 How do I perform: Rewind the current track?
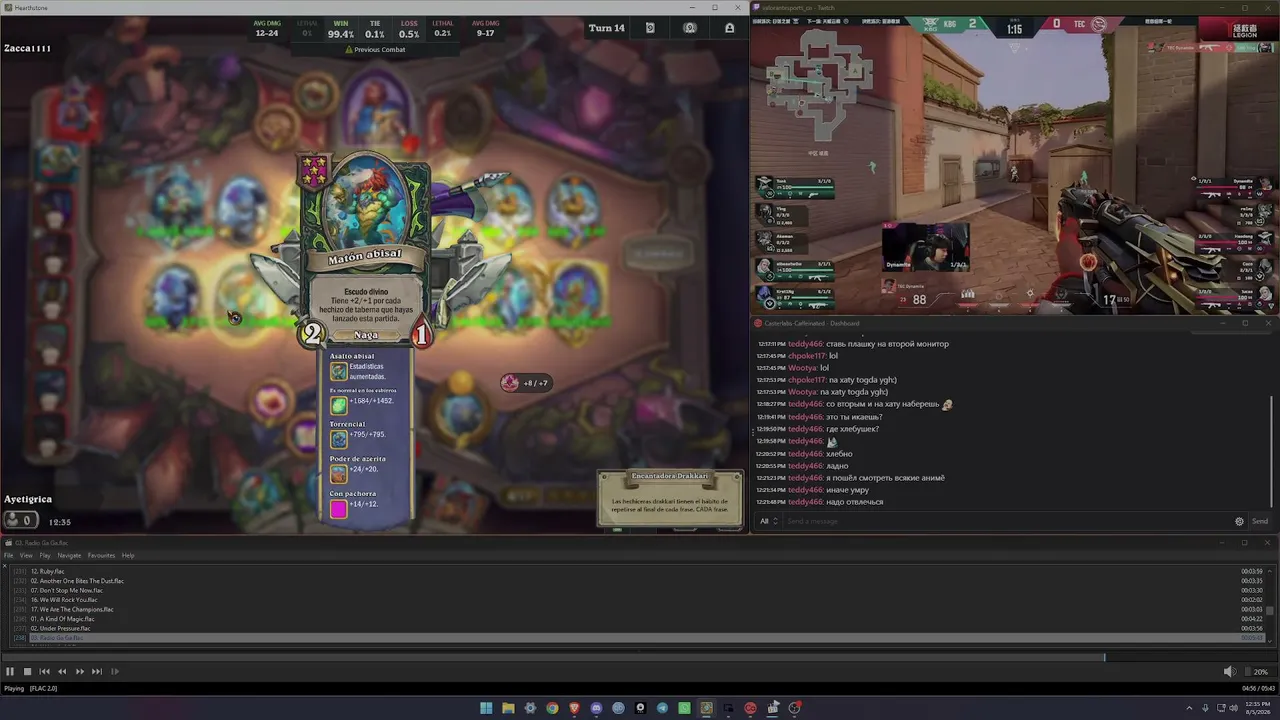tap(62, 672)
